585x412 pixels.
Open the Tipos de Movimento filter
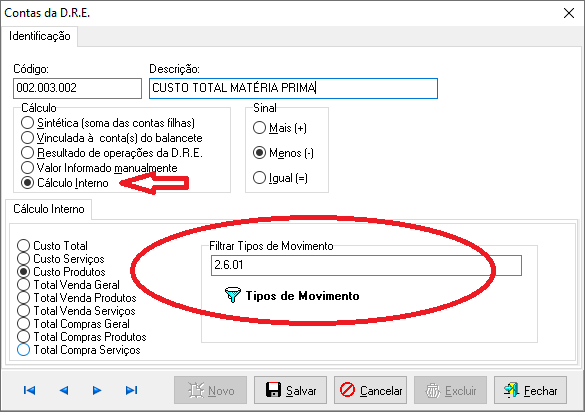pos(292,296)
